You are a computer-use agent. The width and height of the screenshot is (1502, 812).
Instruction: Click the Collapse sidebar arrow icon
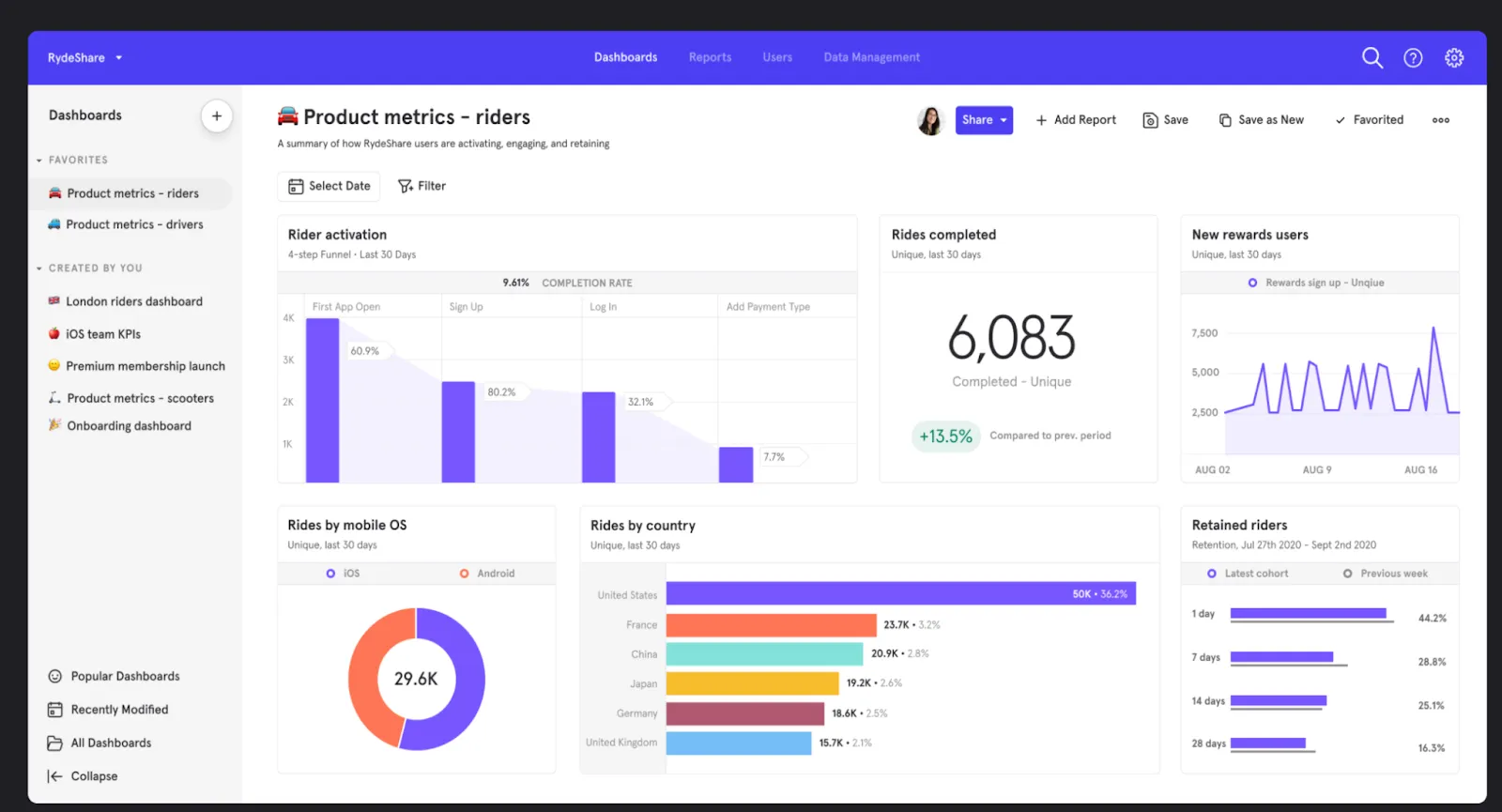pyautogui.click(x=54, y=776)
